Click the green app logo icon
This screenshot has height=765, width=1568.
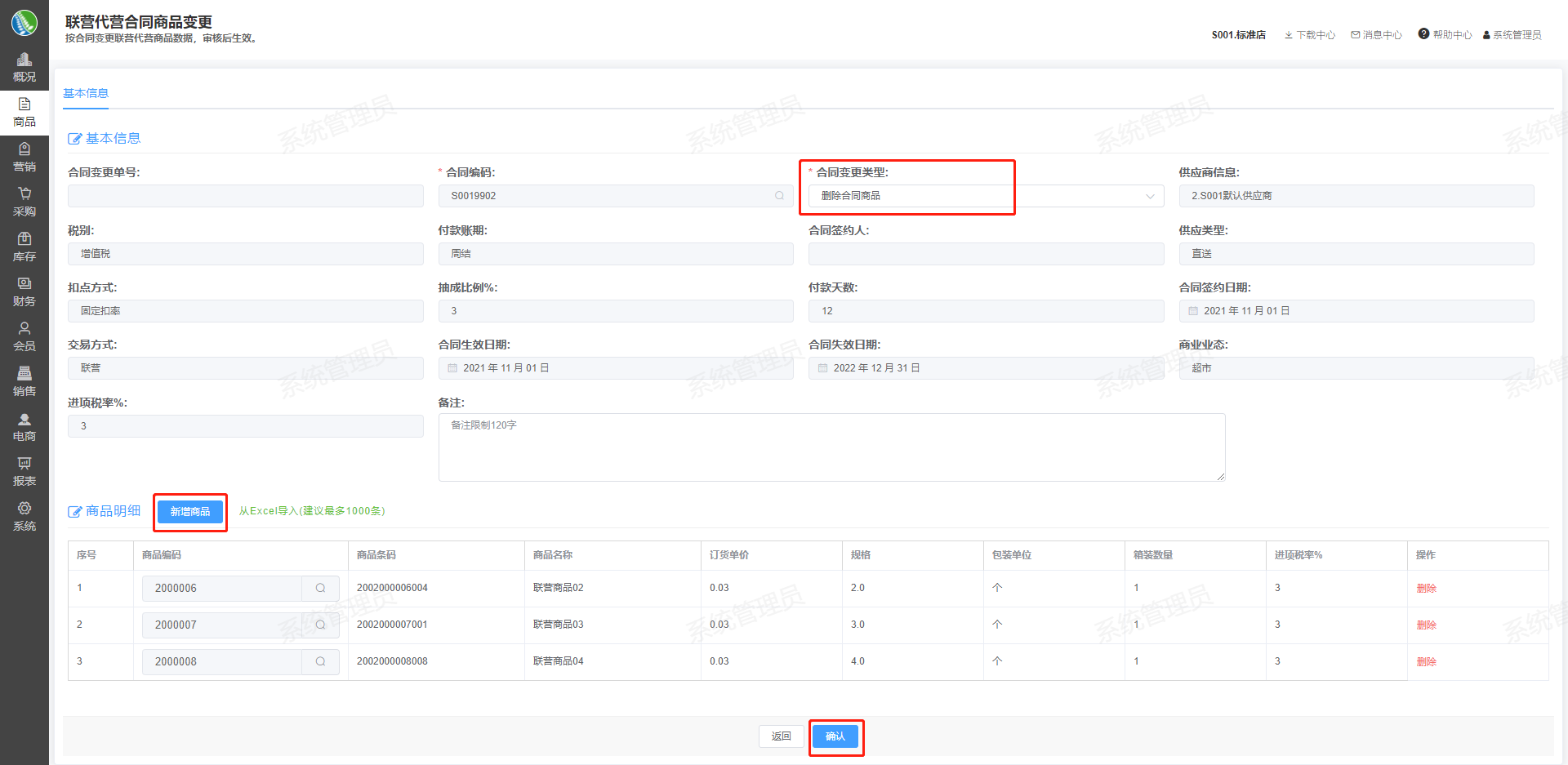[24, 22]
